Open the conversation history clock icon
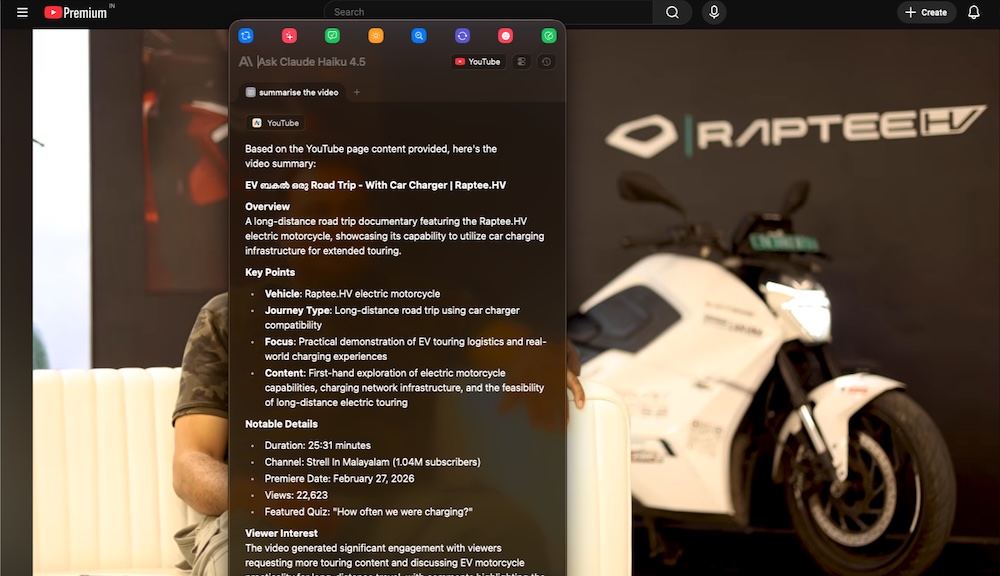This screenshot has height=576, width=1000. (546, 62)
